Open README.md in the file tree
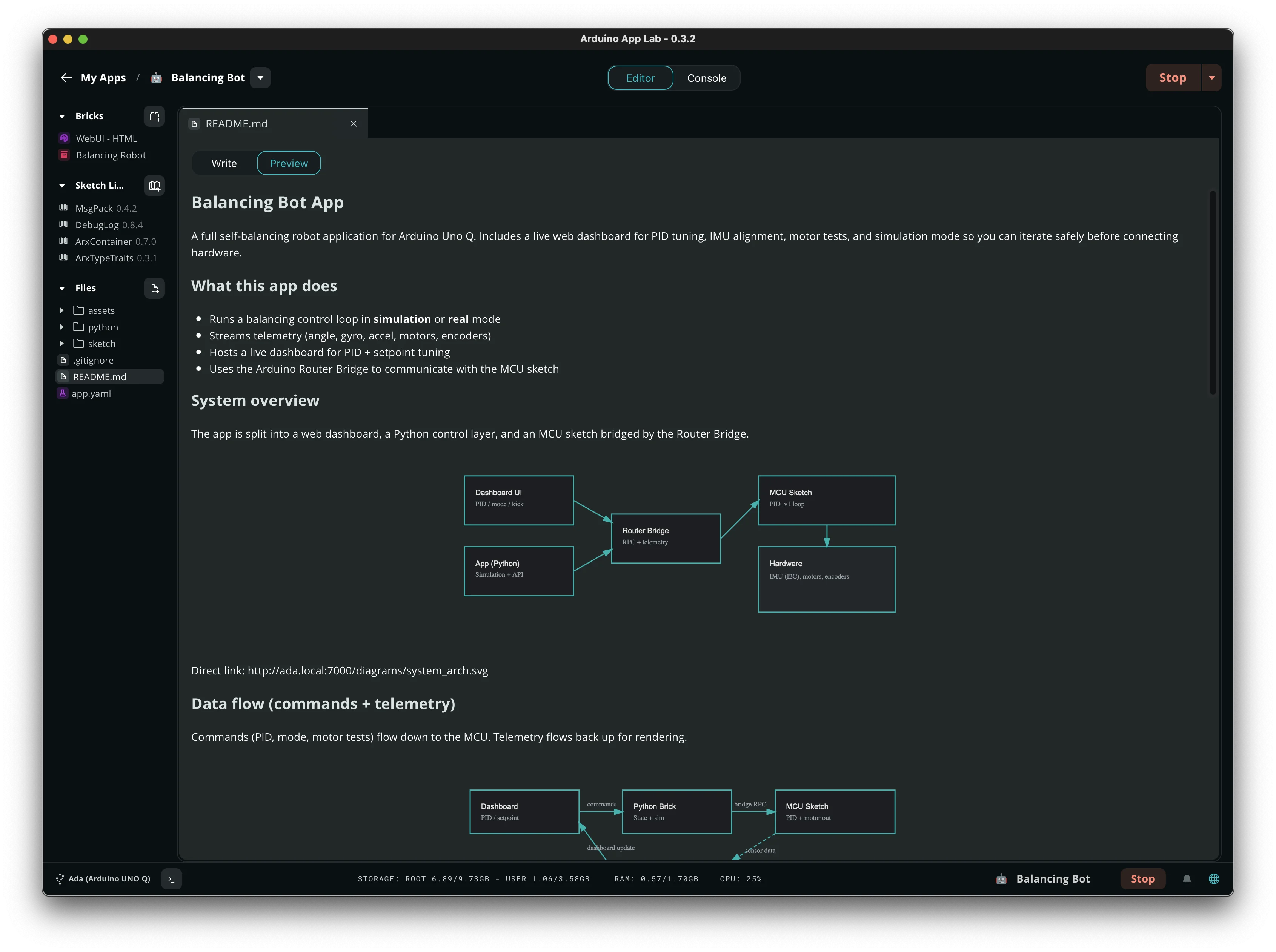The height and width of the screenshot is (952, 1276). pos(109,377)
